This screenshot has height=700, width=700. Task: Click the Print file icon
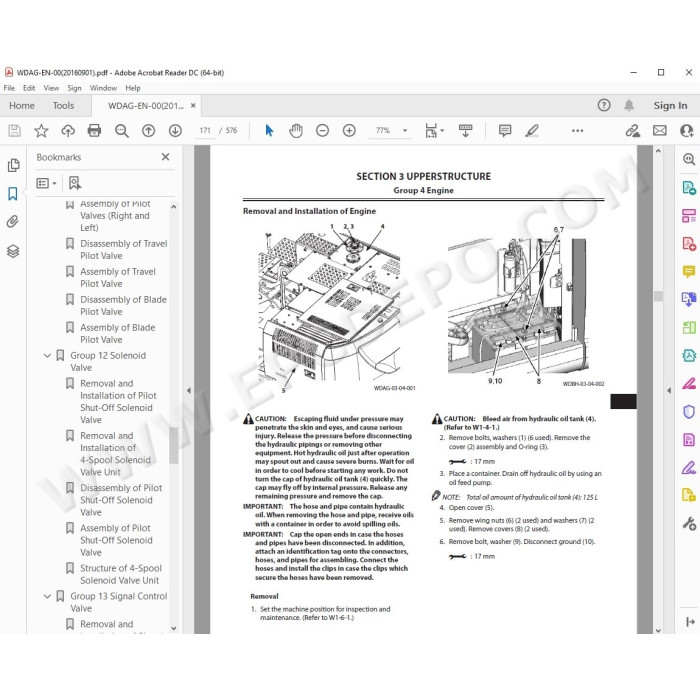click(x=94, y=130)
